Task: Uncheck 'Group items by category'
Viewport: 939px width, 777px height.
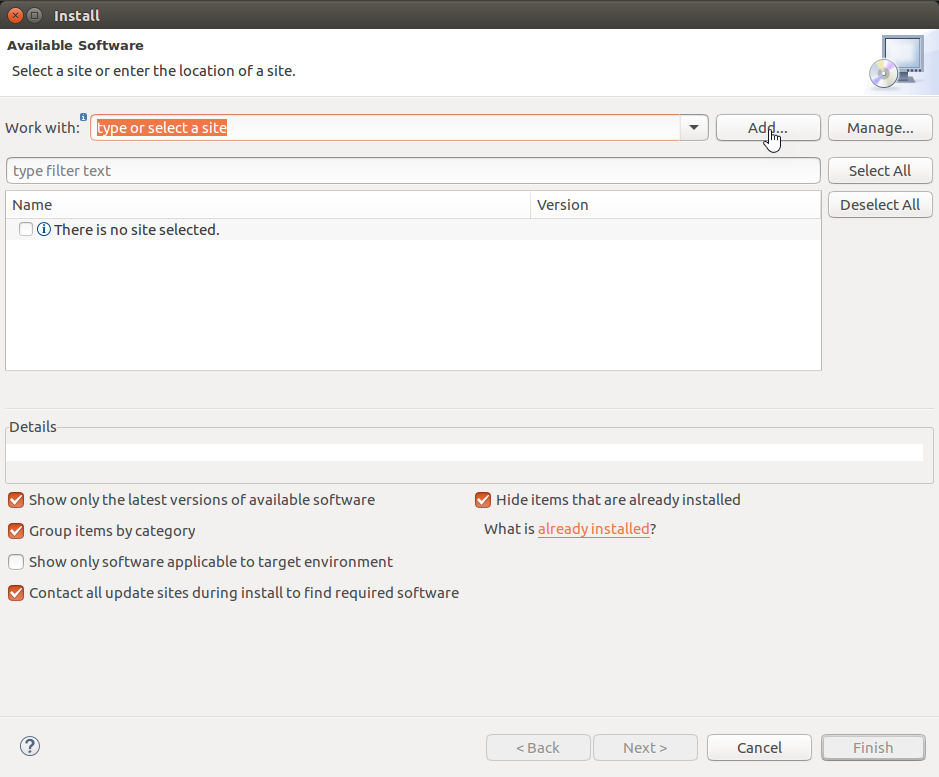Action: 16,531
